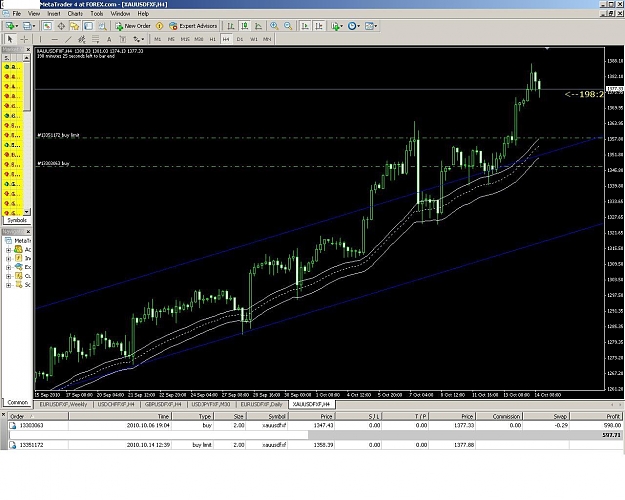This screenshot has width=625, height=500.
Task: Select the Text tool letter A
Action: pos(109,39)
